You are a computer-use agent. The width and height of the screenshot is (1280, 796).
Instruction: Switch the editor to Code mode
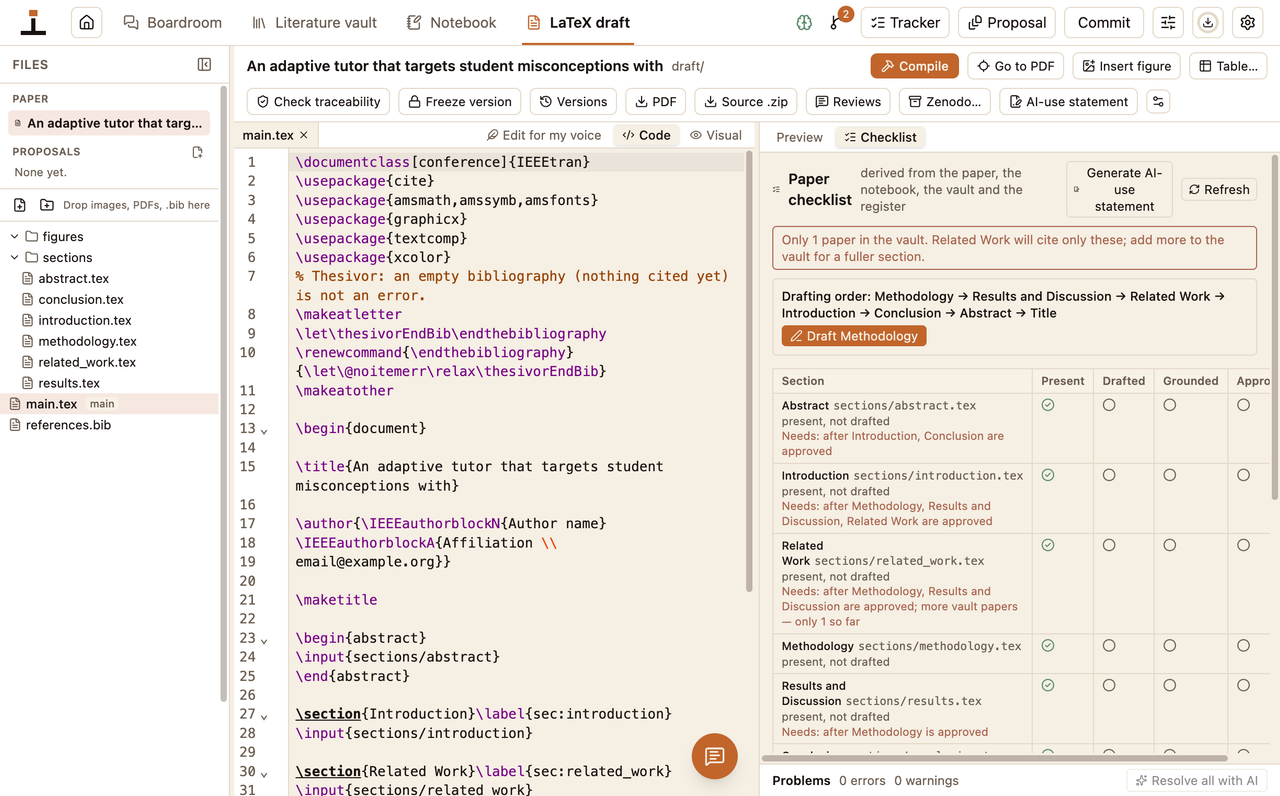(x=646, y=135)
